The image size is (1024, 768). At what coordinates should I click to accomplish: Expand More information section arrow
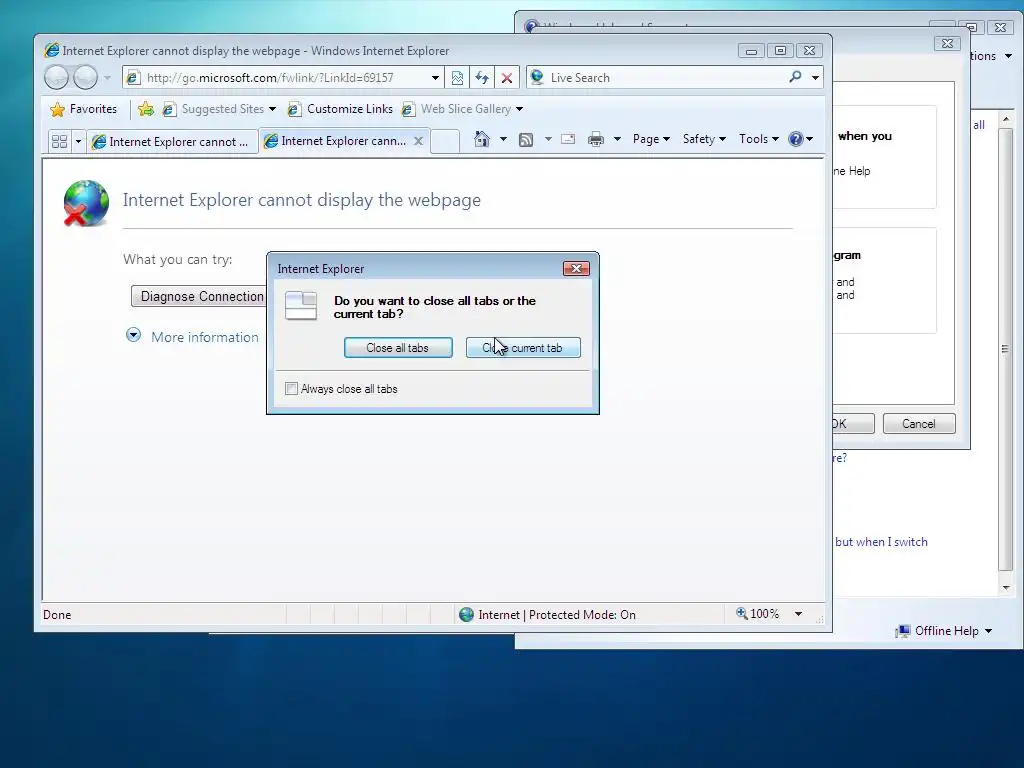[x=133, y=336]
